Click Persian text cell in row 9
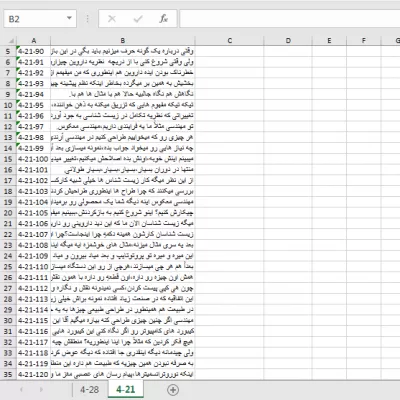 click(x=122, y=94)
